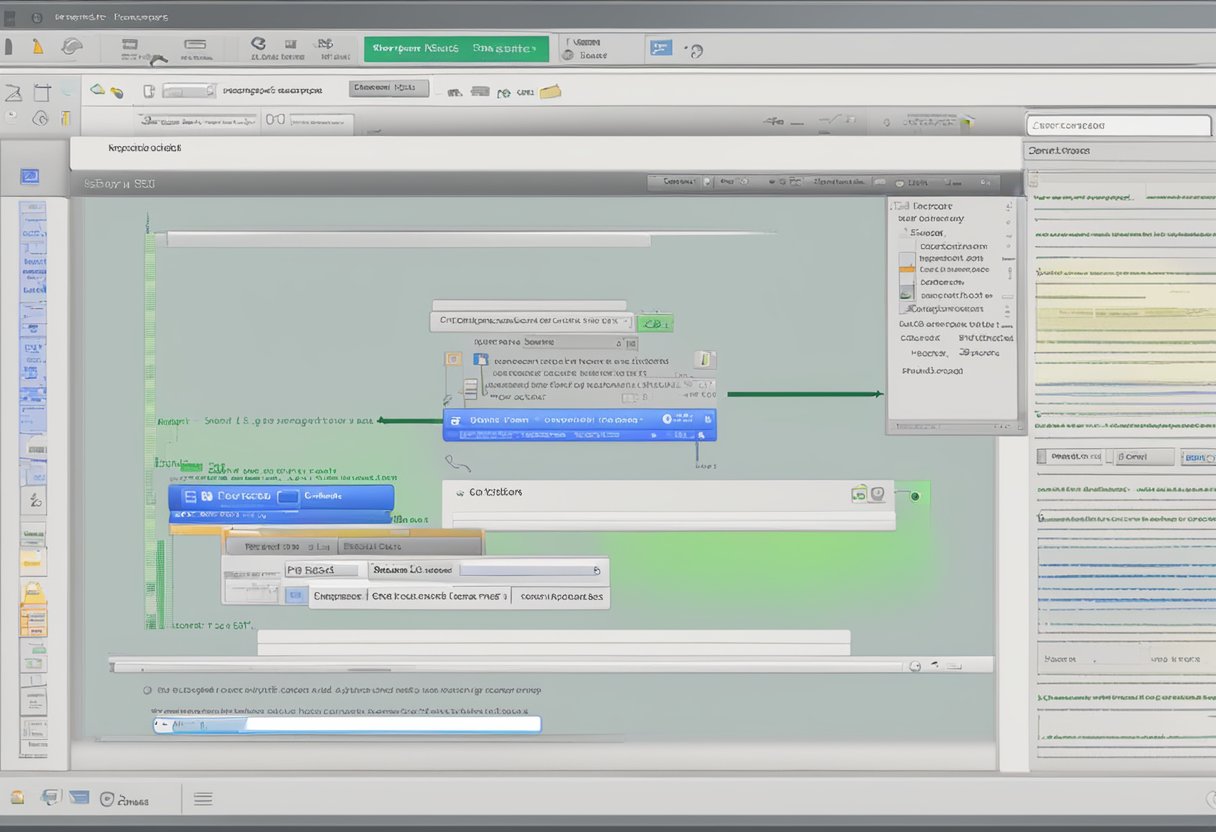The image size is (1216, 832).
Task: Click the orange lock icon in left sidebar
Action: 33,592
